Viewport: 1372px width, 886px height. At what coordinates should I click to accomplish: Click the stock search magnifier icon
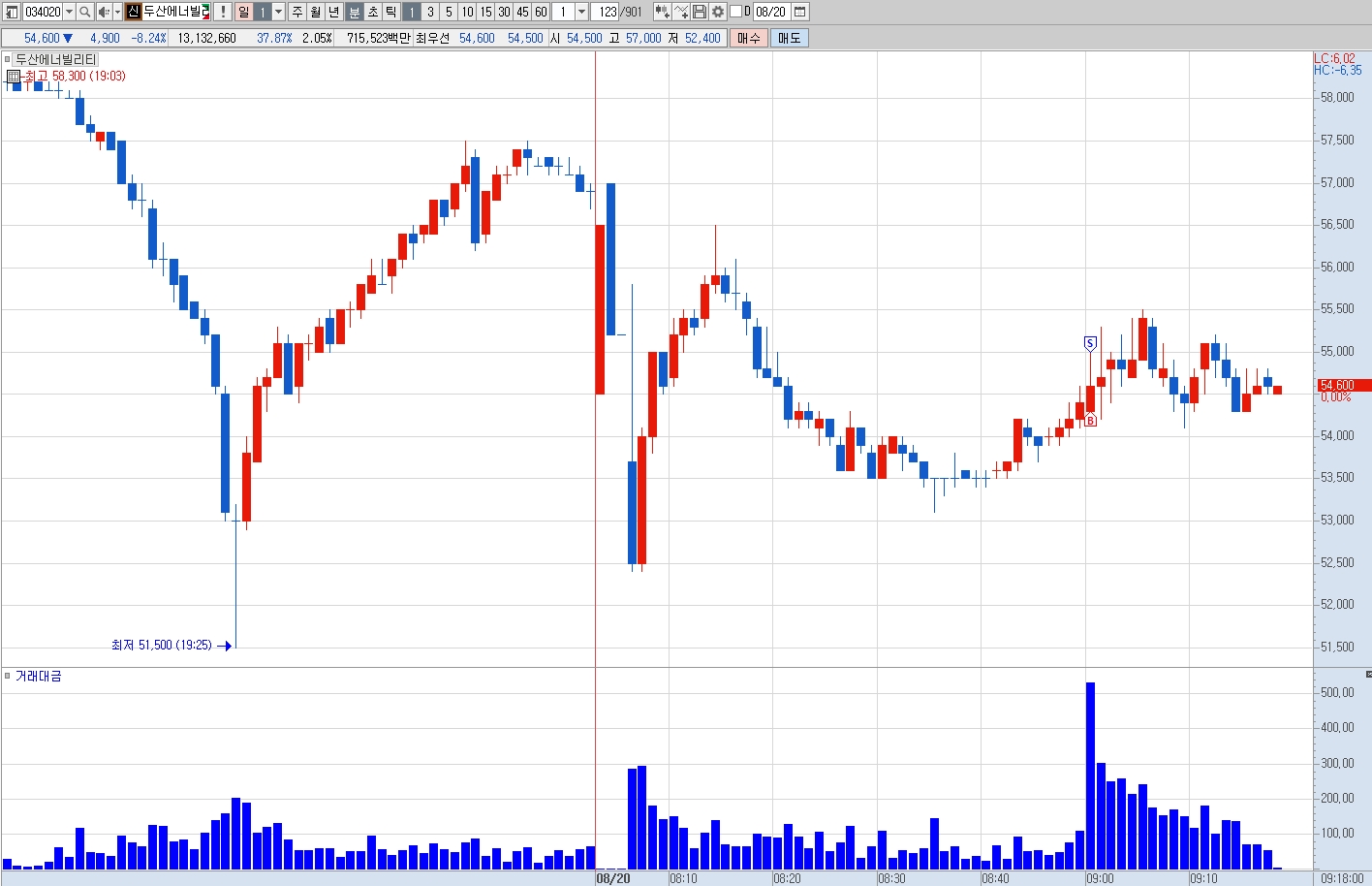point(85,12)
